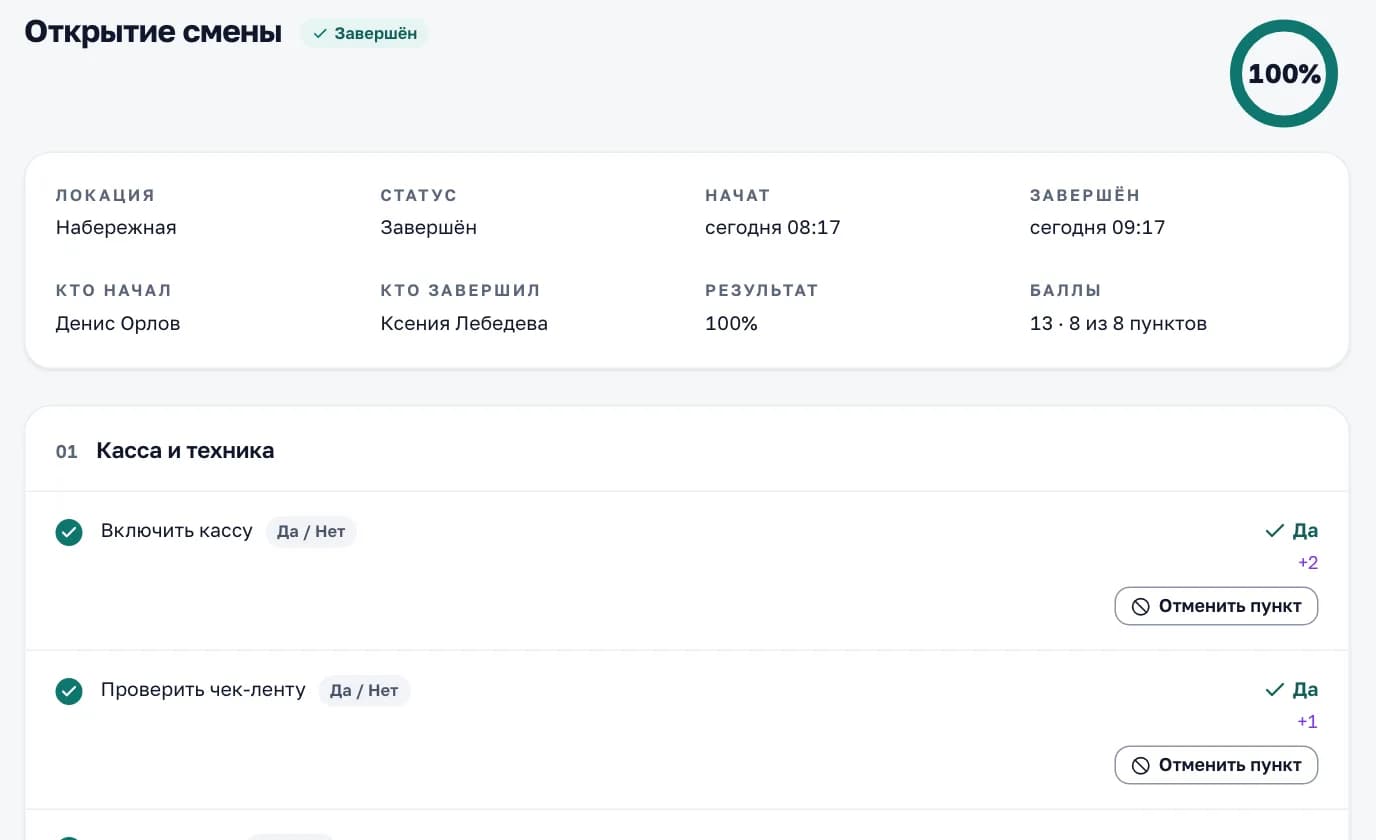
Task: Click the finisher name Ксения Лебедева
Action: point(464,323)
